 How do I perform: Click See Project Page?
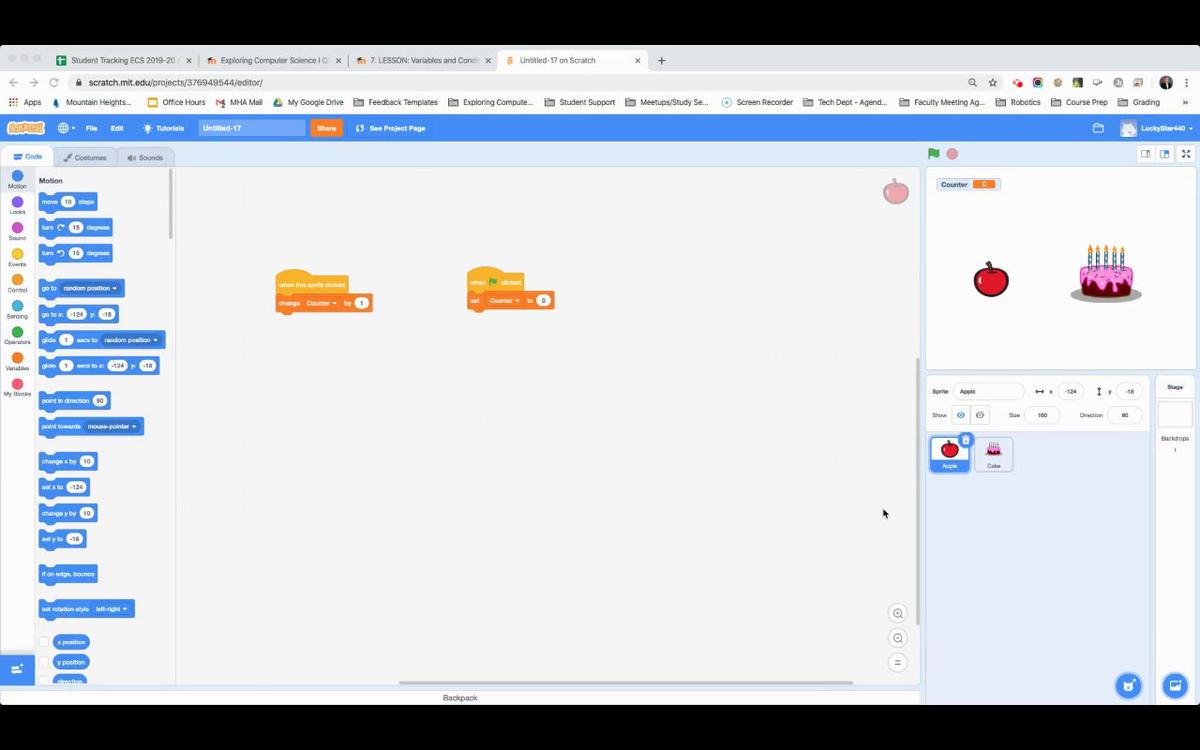(391, 128)
